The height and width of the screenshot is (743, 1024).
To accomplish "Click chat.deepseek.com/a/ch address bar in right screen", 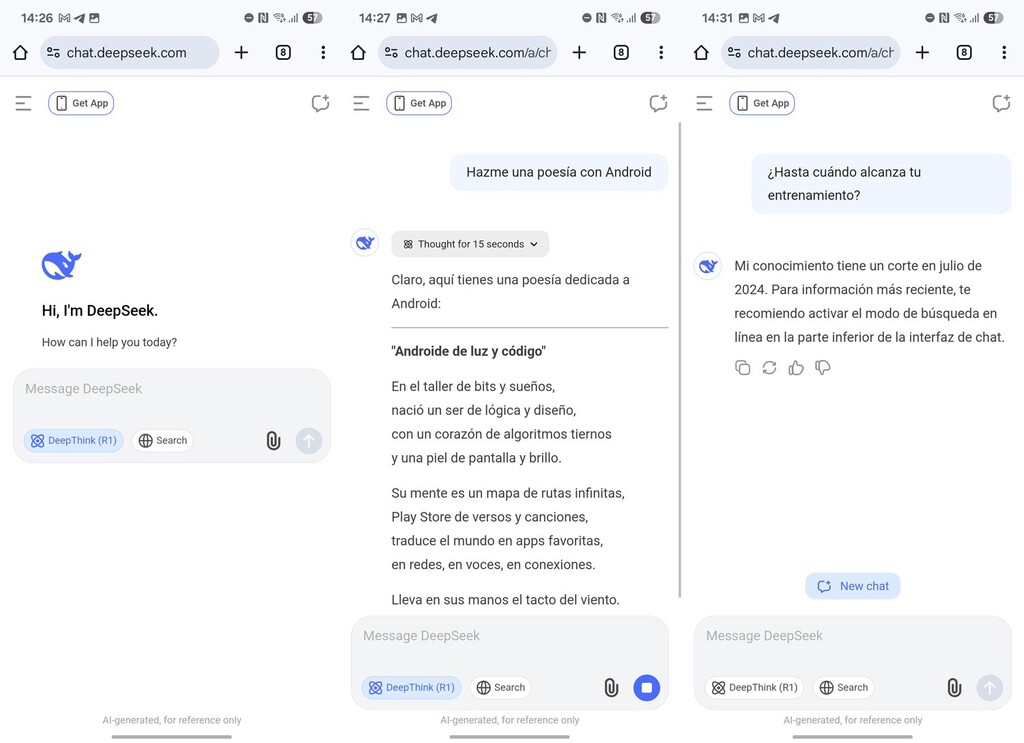I will click(x=810, y=52).
